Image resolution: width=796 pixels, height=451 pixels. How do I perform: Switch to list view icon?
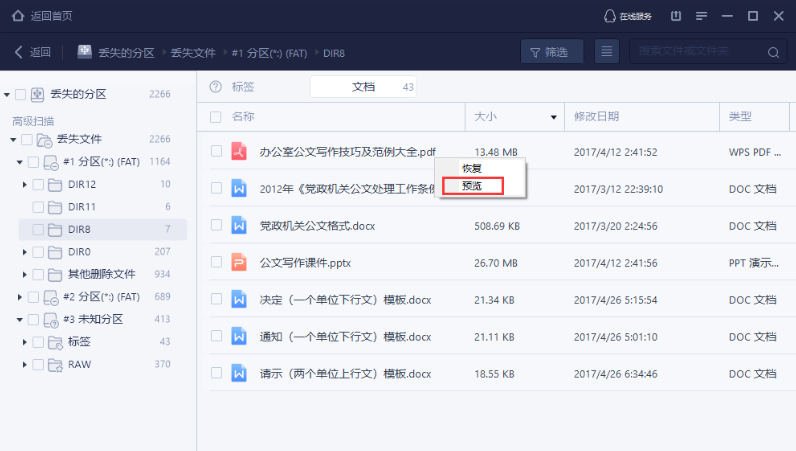pos(605,52)
